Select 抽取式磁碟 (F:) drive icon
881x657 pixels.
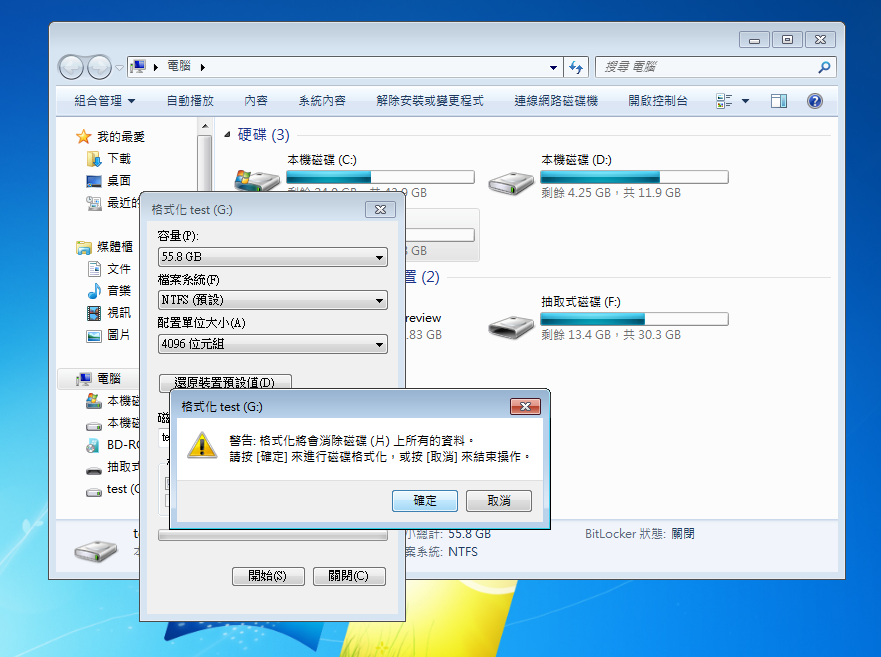[x=511, y=326]
